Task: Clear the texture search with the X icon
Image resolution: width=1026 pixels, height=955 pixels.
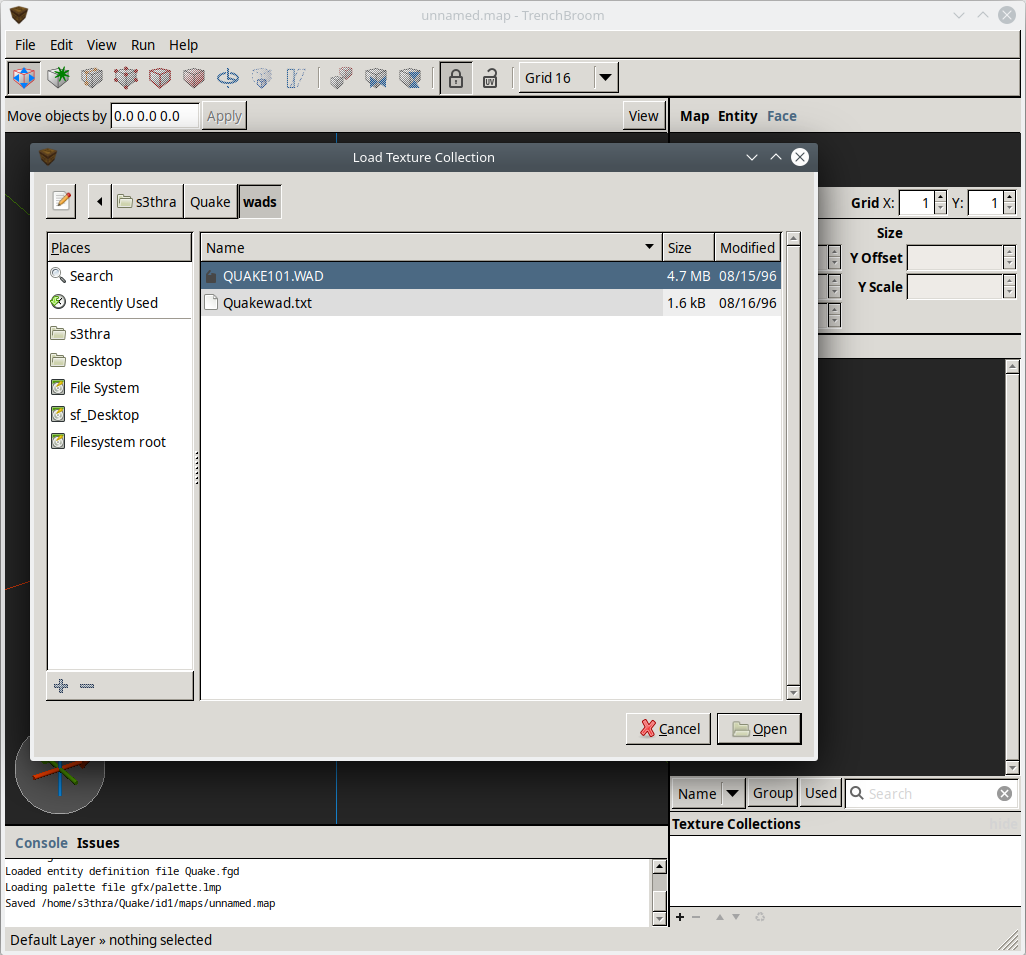Action: pyautogui.click(x=1004, y=793)
